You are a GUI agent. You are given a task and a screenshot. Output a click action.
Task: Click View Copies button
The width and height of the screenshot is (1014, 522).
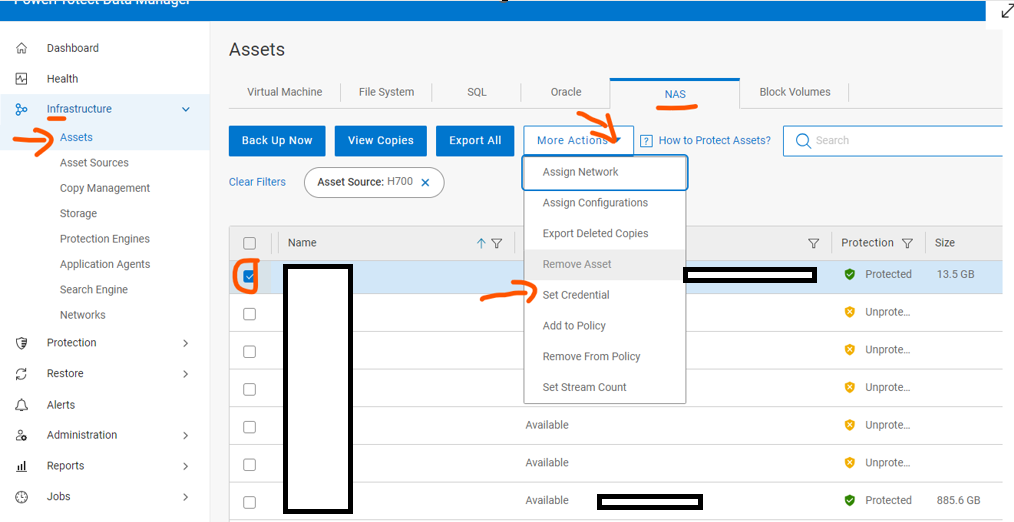point(380,141)
